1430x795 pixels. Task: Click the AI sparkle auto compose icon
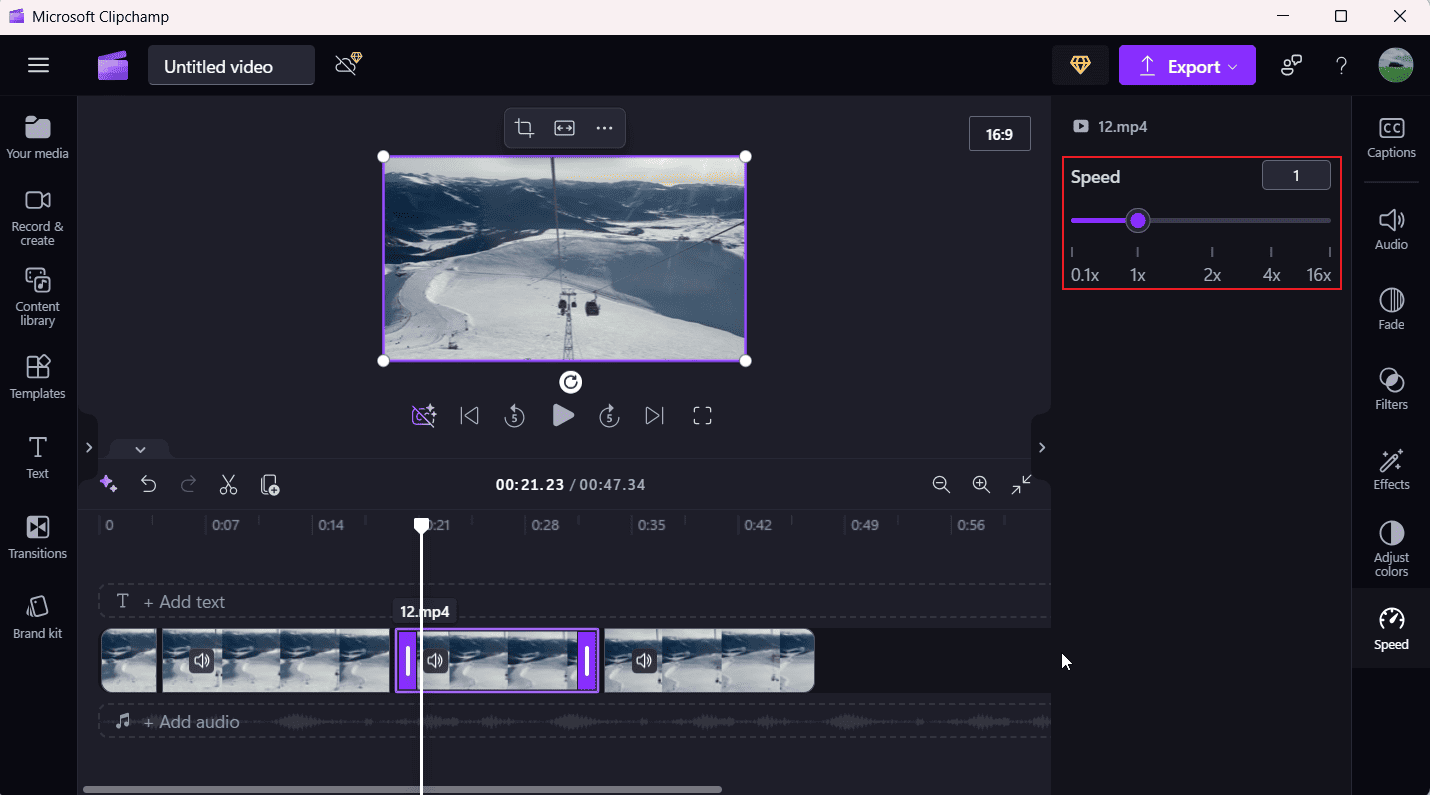click(x=109, y=485)
